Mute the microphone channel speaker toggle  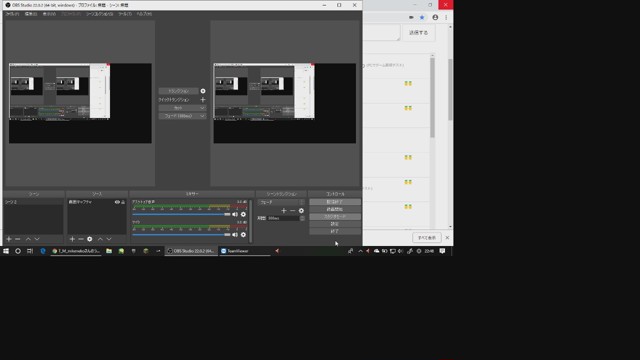[235, 235]
